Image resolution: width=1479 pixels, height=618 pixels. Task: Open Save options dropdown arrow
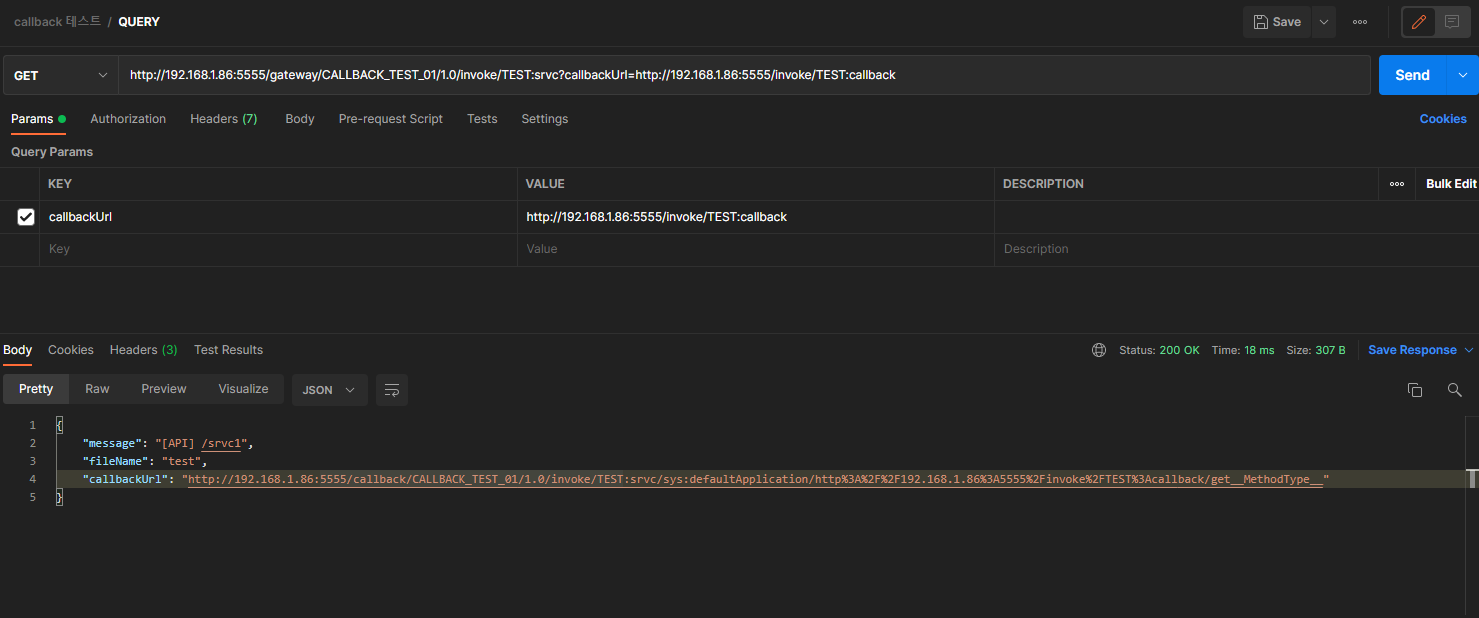pyautogui.click(x=1323, y=22)
